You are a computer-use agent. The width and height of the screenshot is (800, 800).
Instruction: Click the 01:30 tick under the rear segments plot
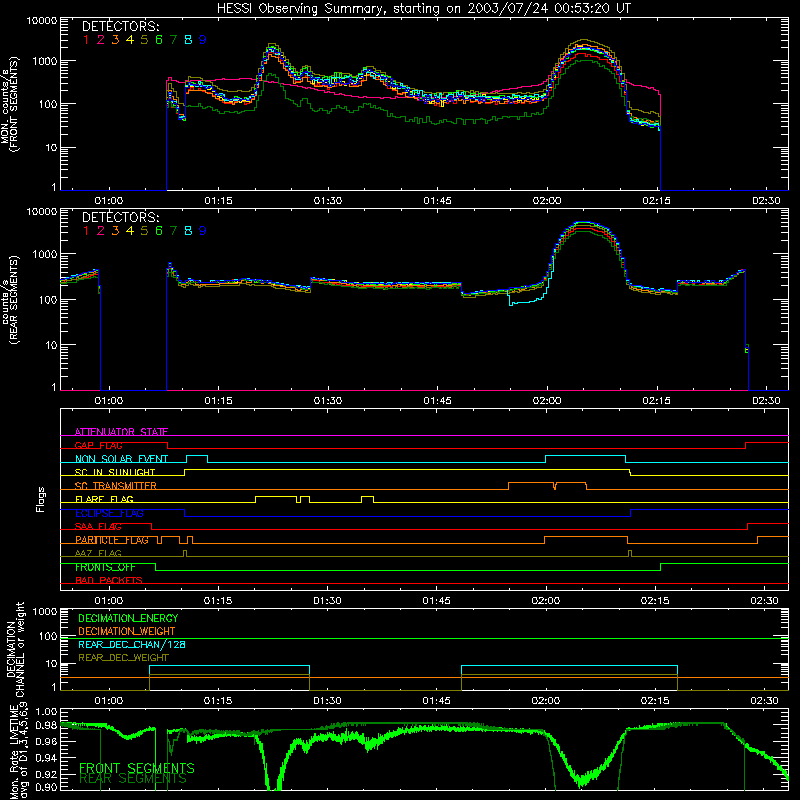point(328,401)
